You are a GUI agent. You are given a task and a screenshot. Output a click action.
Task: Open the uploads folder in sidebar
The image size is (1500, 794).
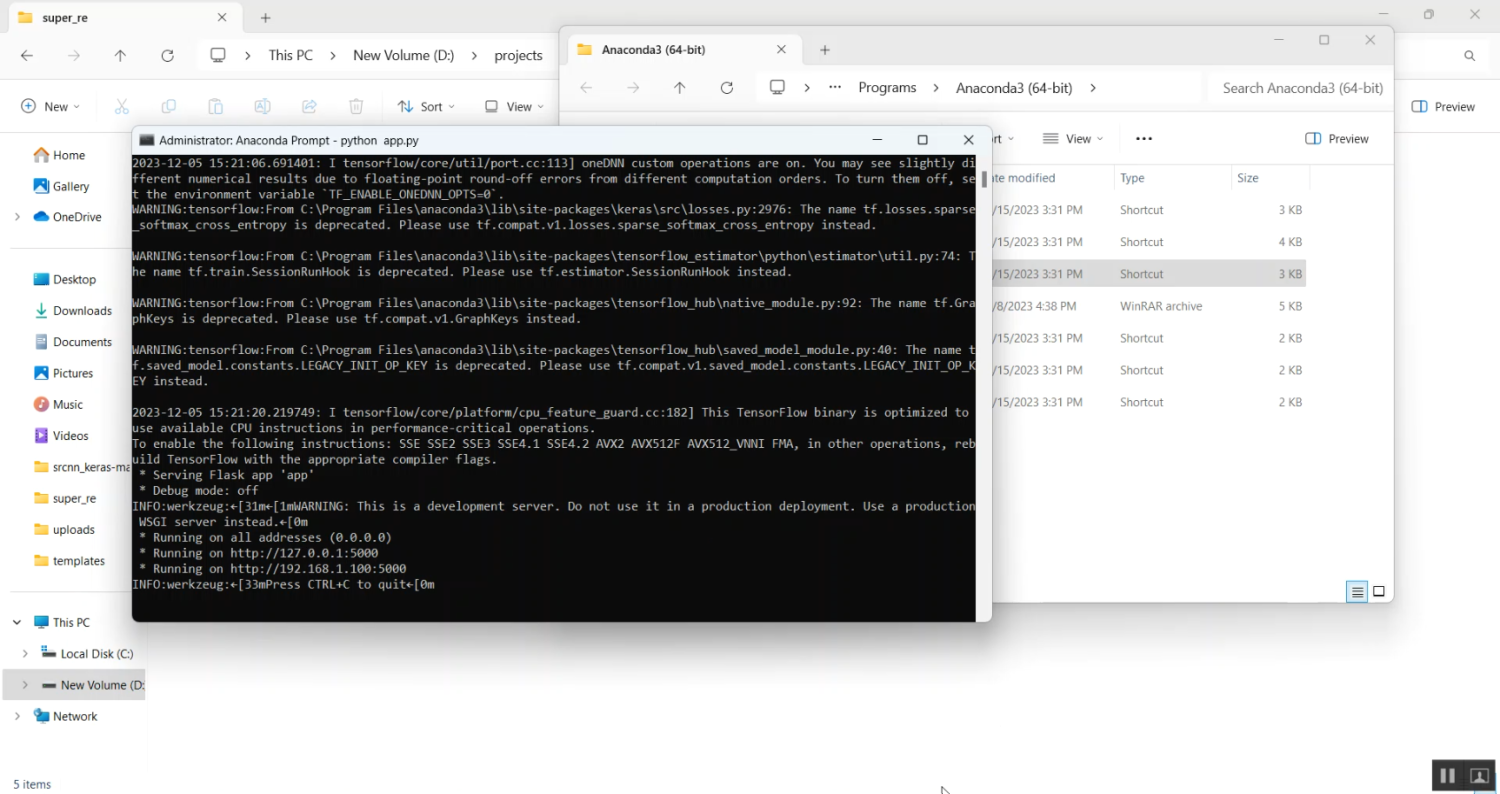pyautogui.click(x=64, y=530)
